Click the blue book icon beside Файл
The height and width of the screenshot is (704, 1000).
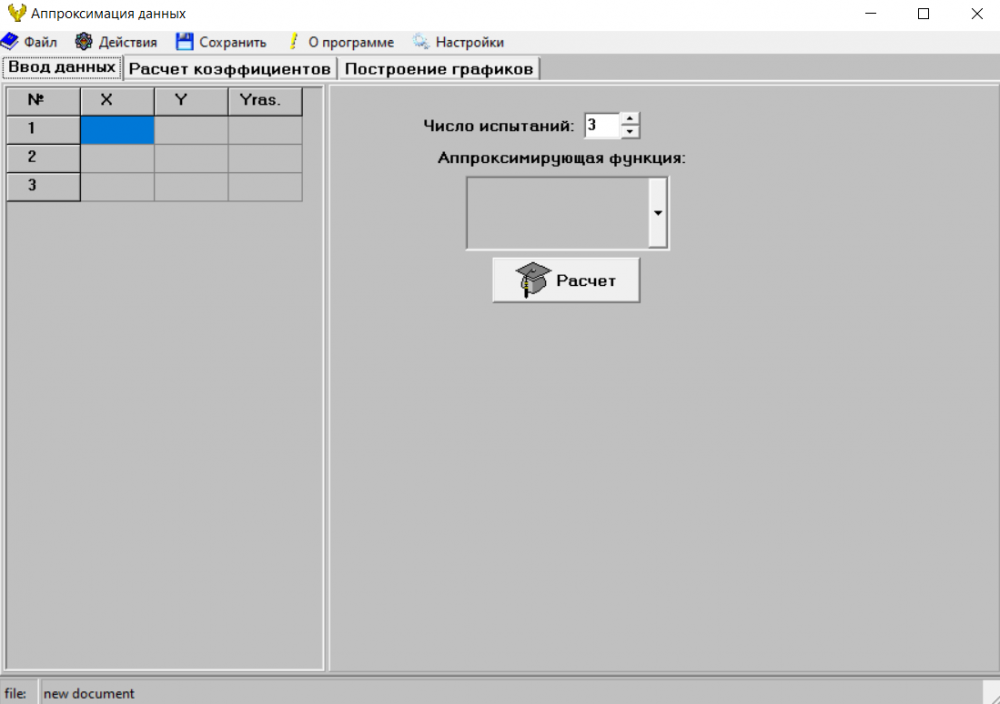click(10, 42)
